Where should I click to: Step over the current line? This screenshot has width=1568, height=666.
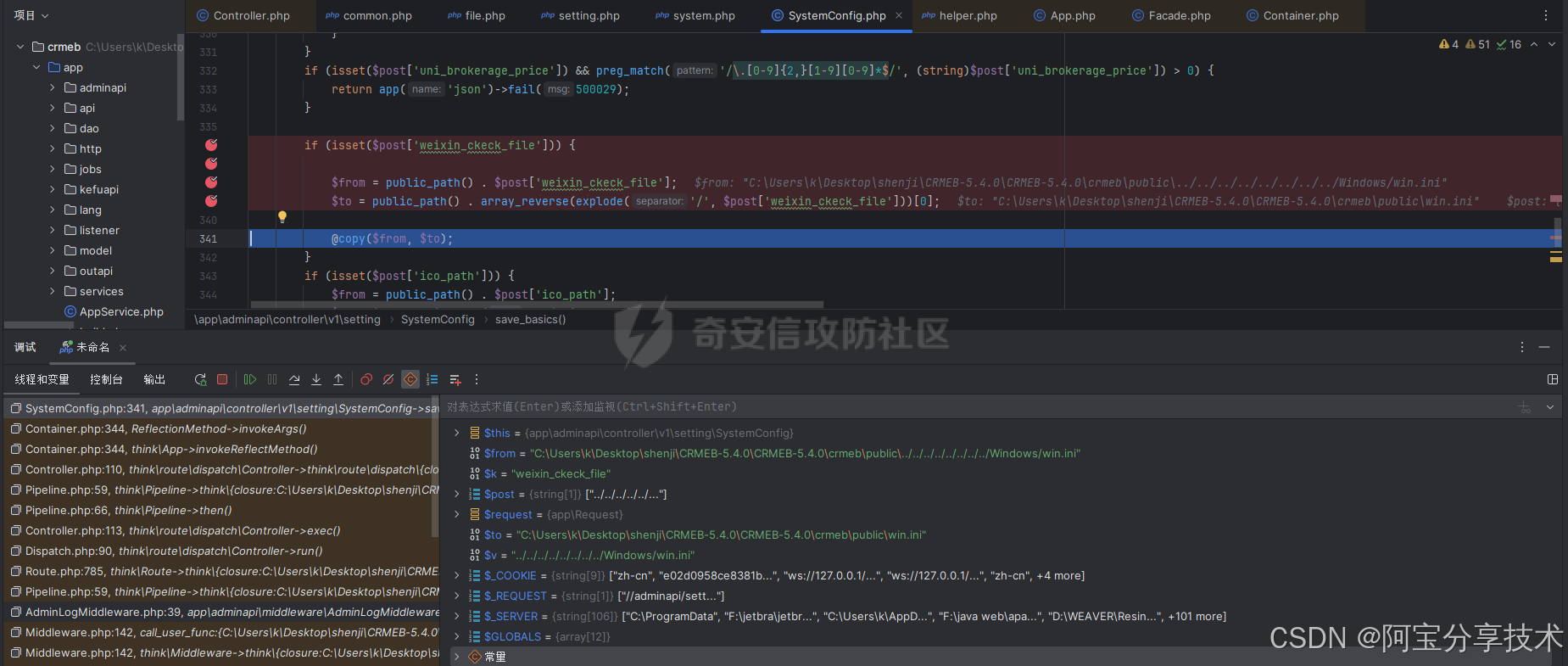(294, 379)
